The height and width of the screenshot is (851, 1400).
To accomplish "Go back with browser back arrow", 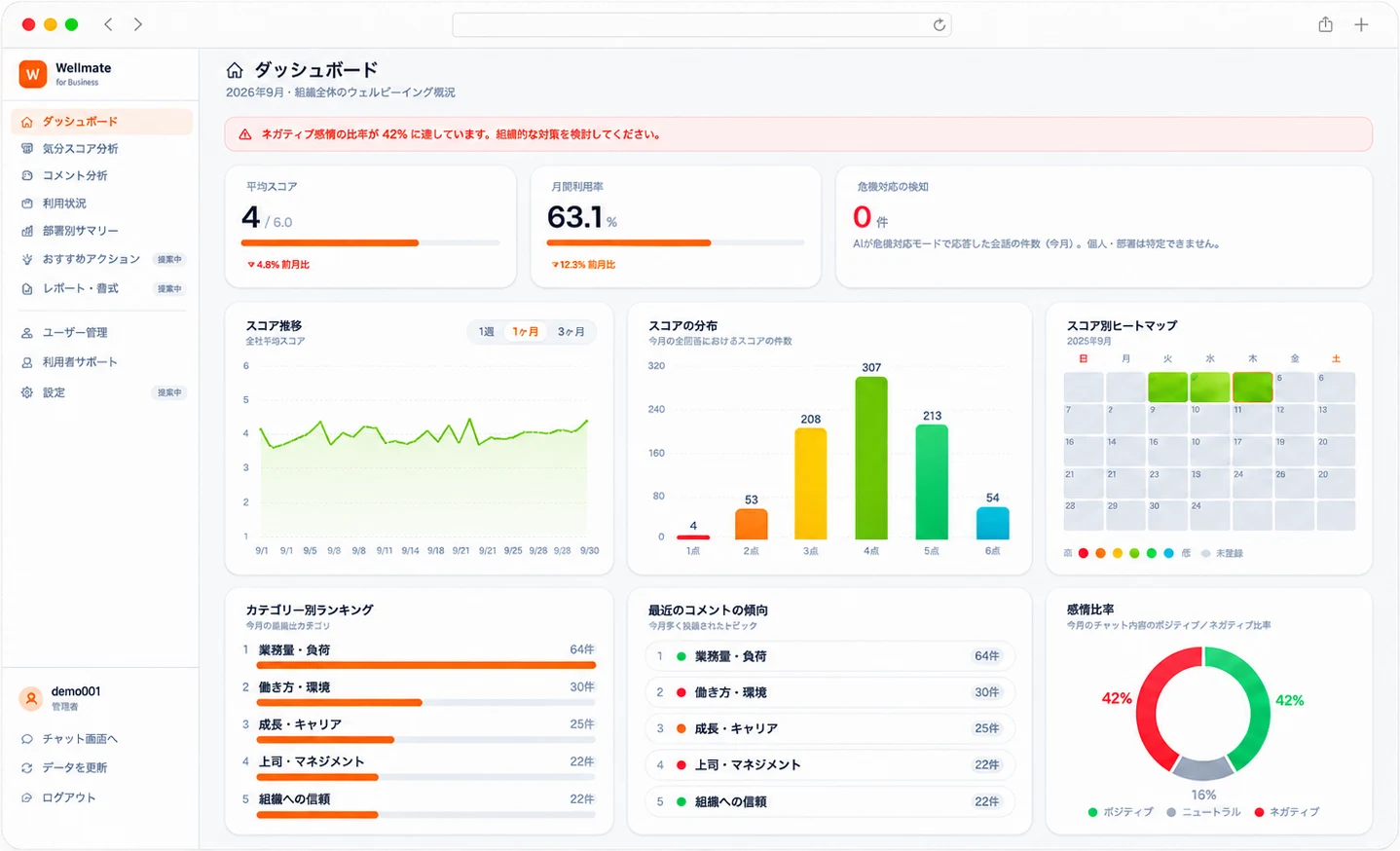I will tap(108, 24).
